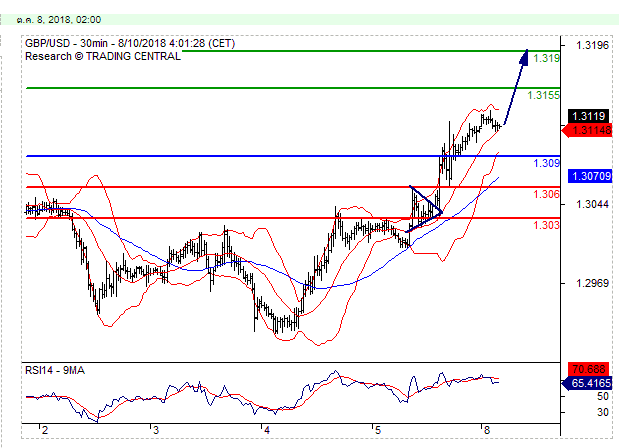Screen dimensions: 619x448
Task: Click the 1.2969 price axis label
Action: click(592, 283)
